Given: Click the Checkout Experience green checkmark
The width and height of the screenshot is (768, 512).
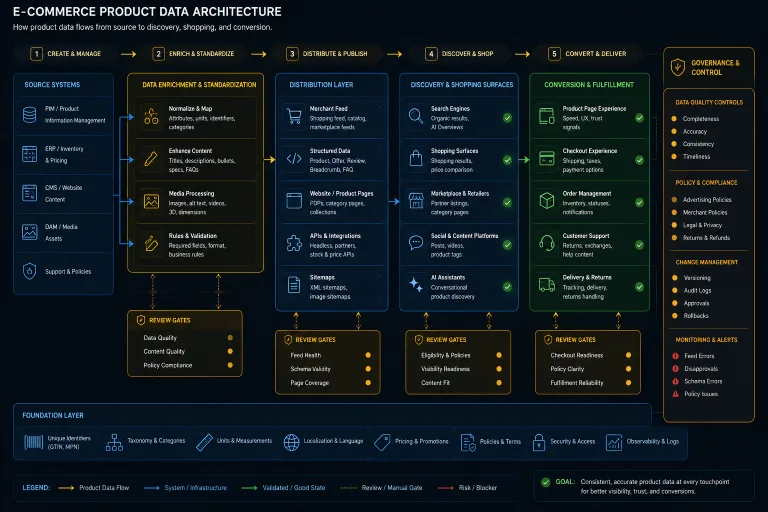Looking at the screenshot, I should pos(639,160).
